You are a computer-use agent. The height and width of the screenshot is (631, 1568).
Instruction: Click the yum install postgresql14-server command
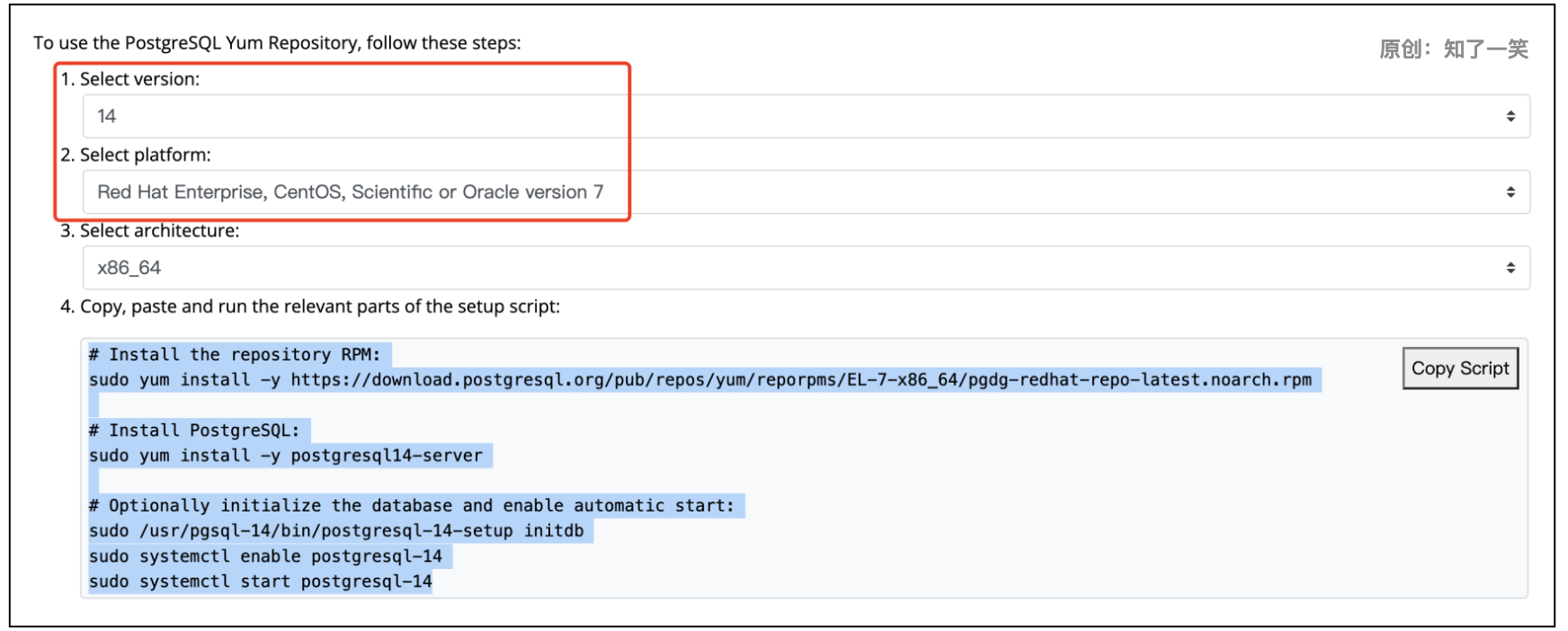pos(286,456)
